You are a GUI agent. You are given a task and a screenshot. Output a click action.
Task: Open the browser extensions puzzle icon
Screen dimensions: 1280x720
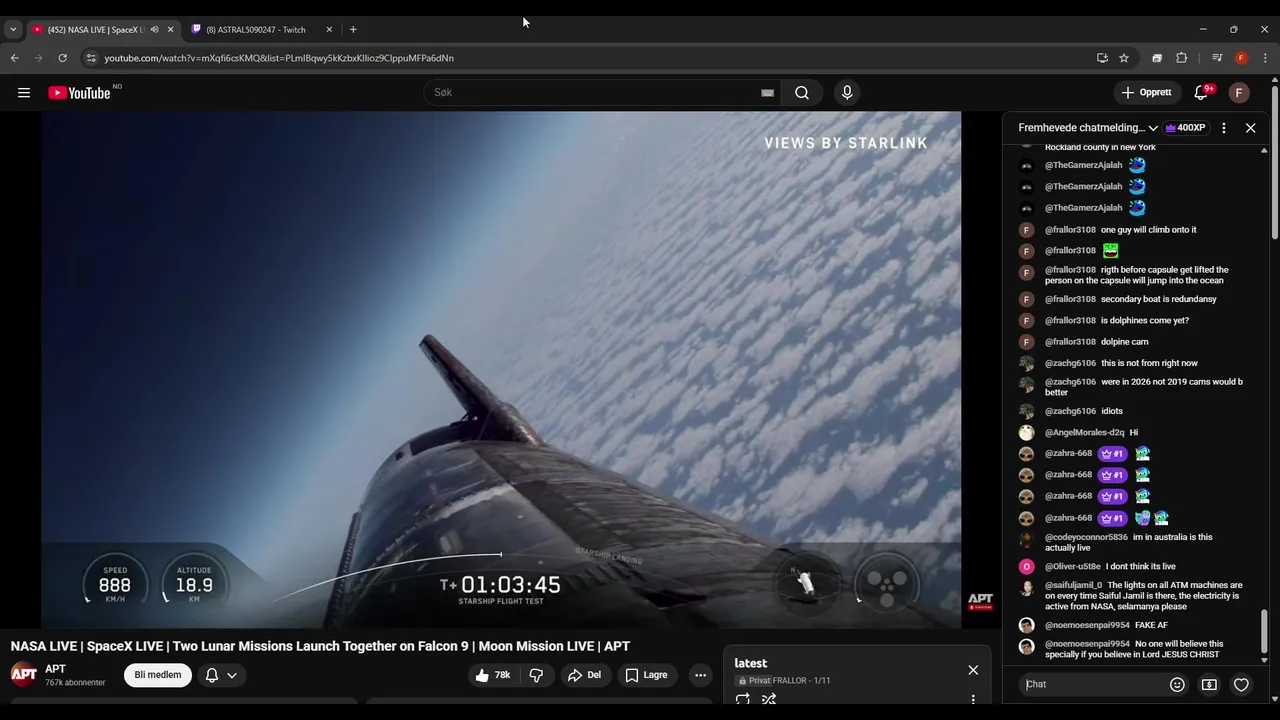coord(1181,58)
